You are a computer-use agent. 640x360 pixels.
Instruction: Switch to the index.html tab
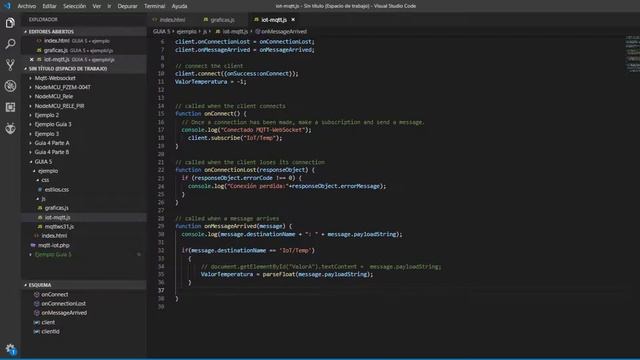(x=172, y=20)
